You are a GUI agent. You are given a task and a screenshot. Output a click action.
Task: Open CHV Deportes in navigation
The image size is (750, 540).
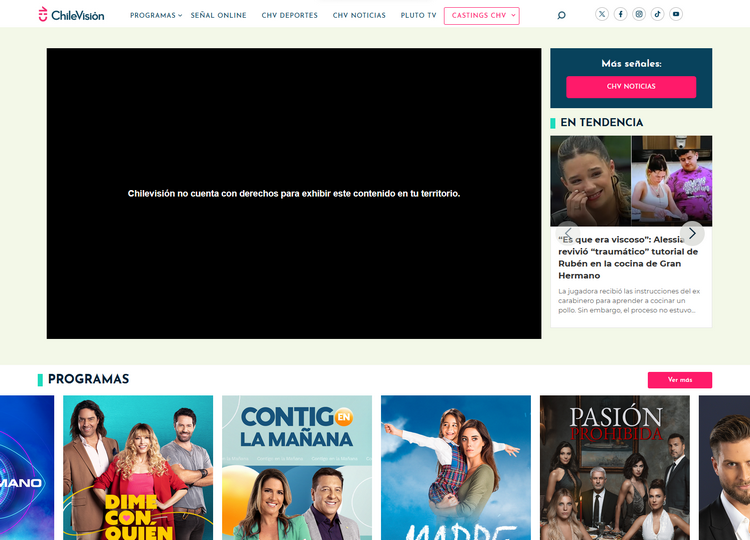click(x=289, y=15)
